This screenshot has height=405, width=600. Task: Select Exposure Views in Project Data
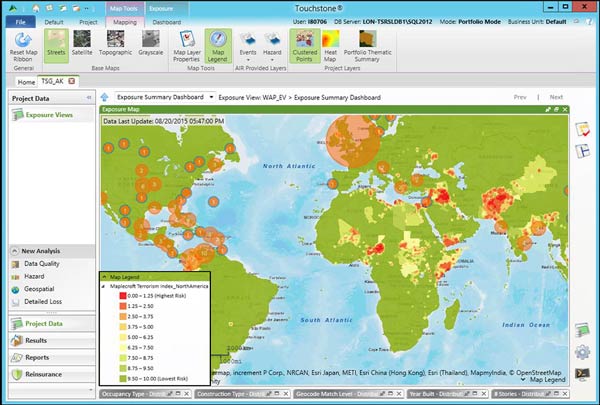click(49, 115)
